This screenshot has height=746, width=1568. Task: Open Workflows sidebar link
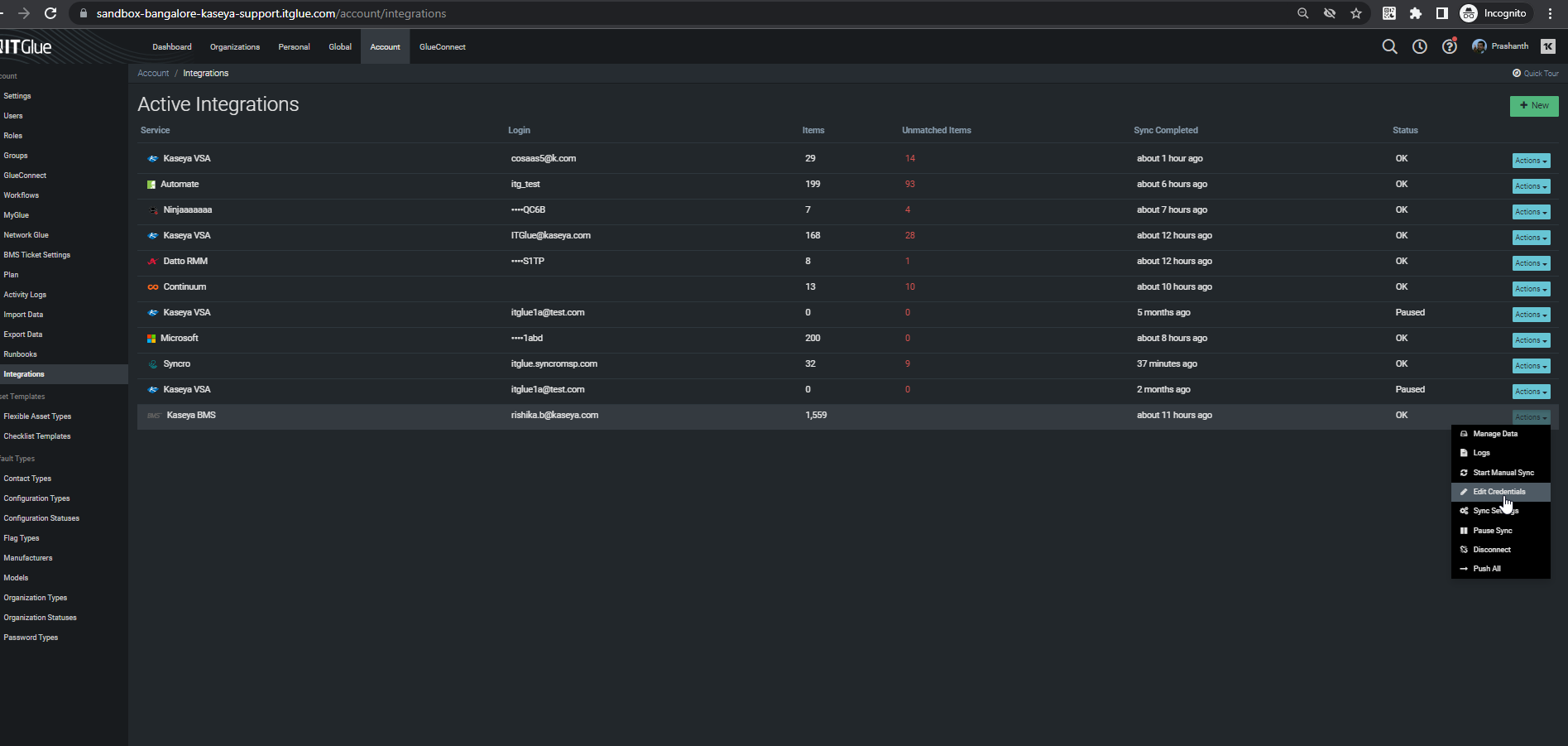click(x=22, y=195)
